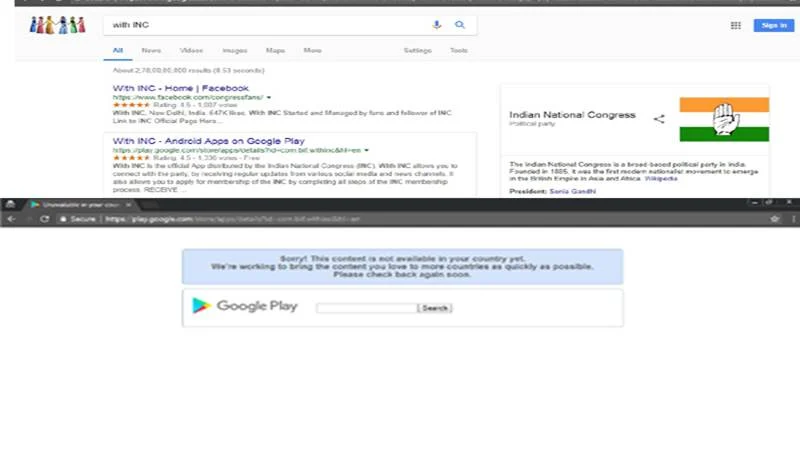The height and width of the screenshot is (450, 800).
Task: Open search Settings menu
Action: [x=417, y=50]
